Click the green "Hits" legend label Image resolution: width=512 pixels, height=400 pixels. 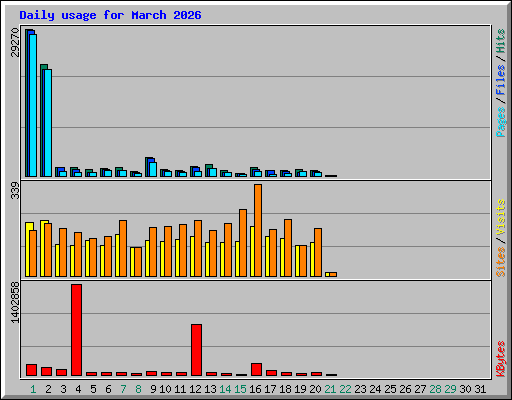(501, 41)
